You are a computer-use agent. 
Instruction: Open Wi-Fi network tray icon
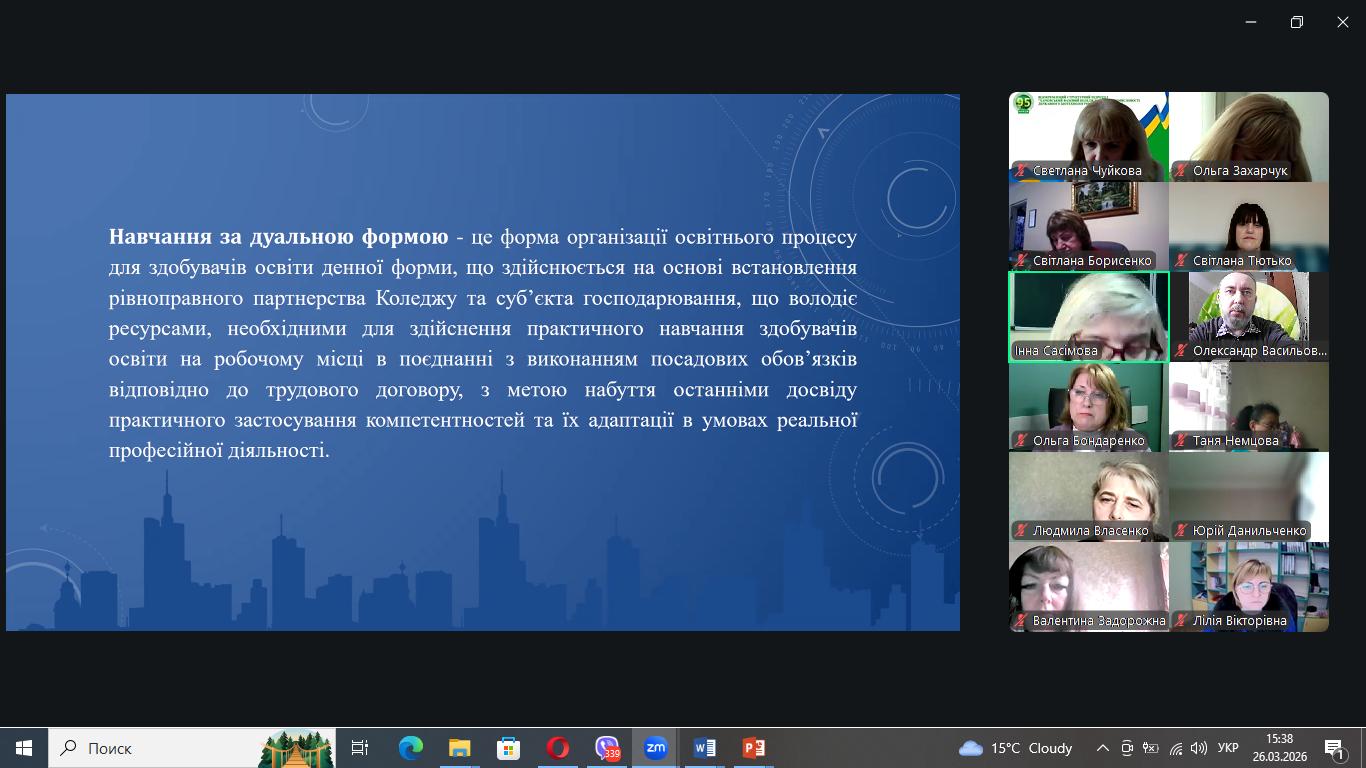[x=1175, y=748]
